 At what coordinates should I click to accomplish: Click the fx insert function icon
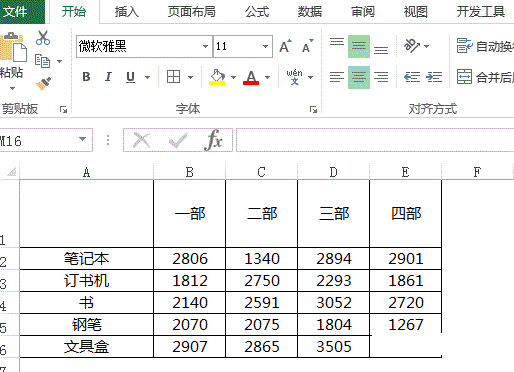click(x=213, y=140)
